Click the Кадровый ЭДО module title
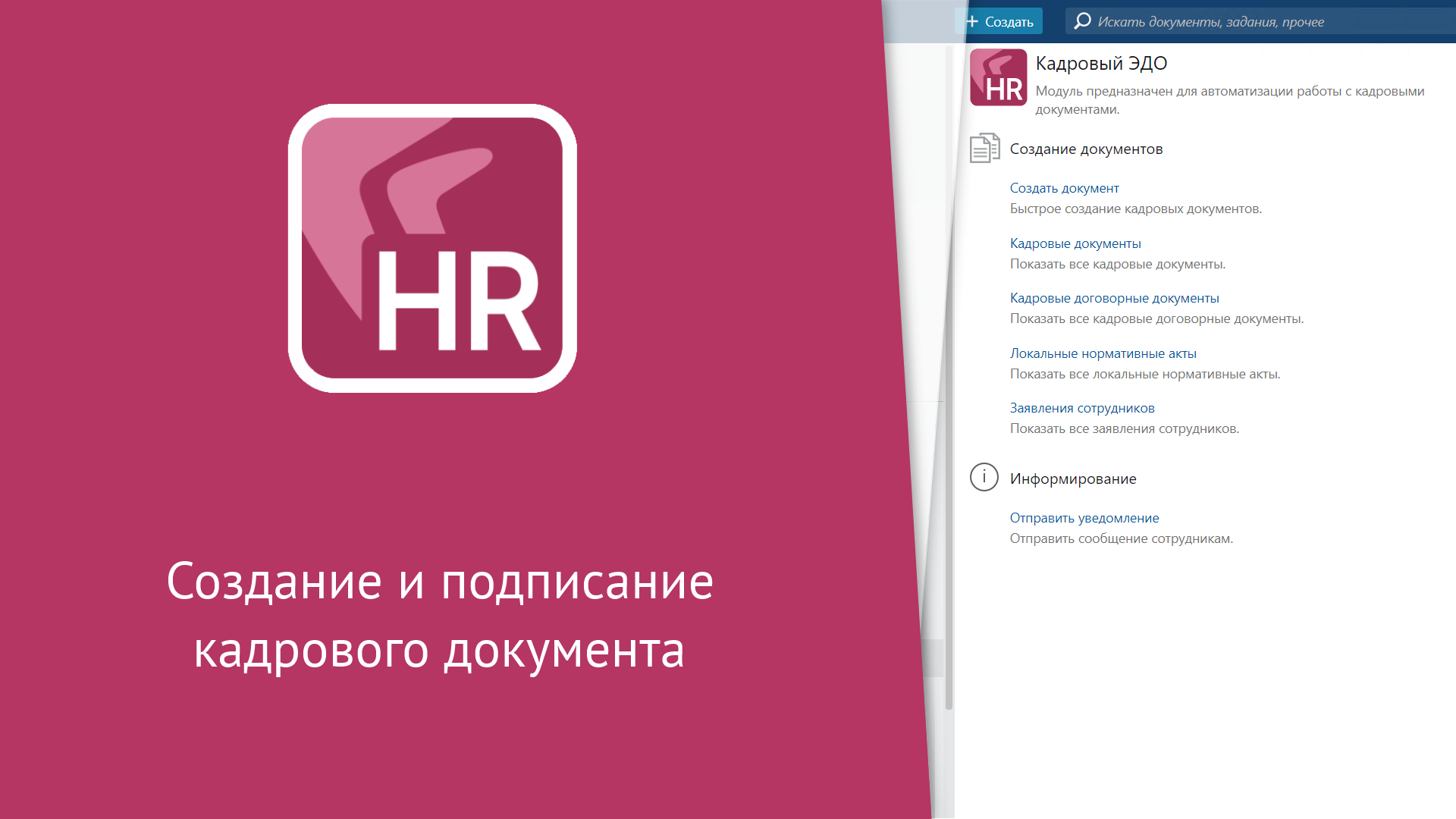The image size is (1456, 819). [1101, 64]
